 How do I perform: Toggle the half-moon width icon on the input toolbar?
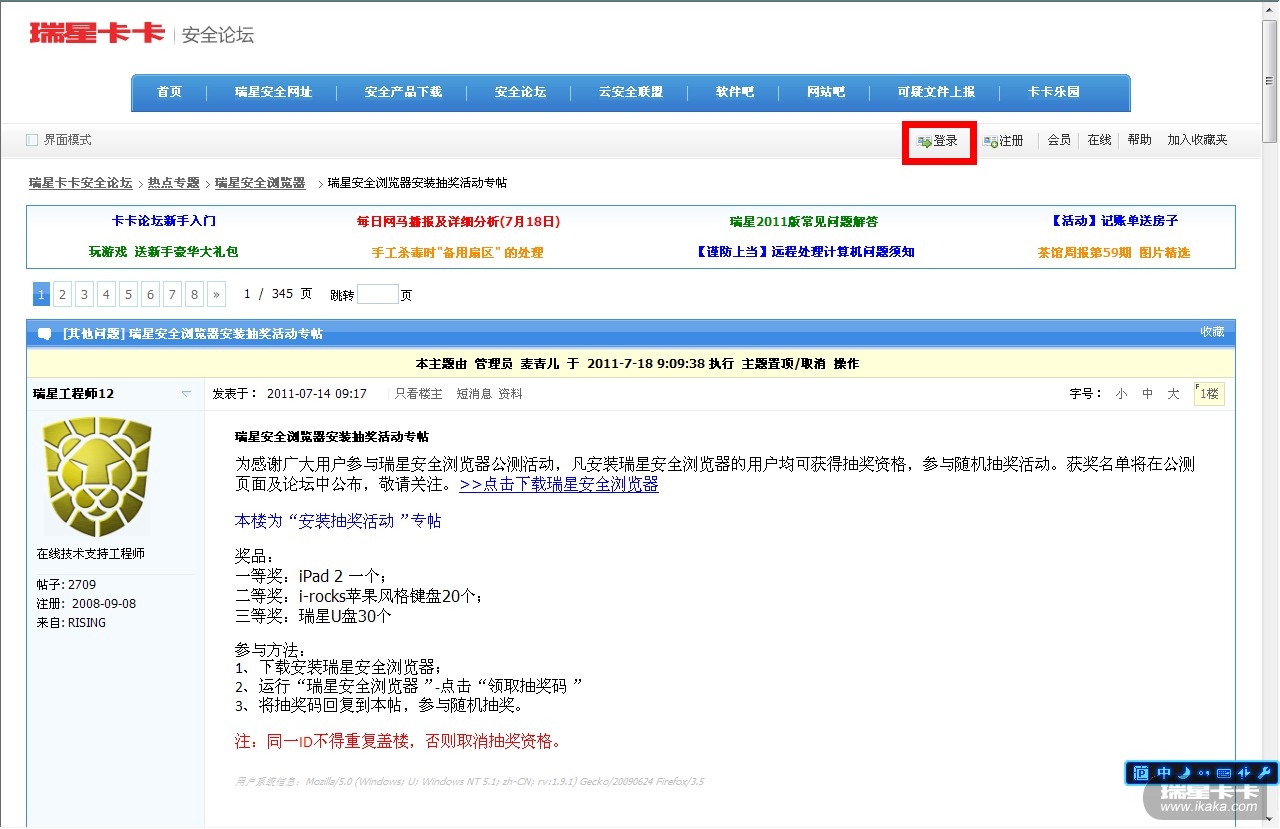[x=1183, y=772]
